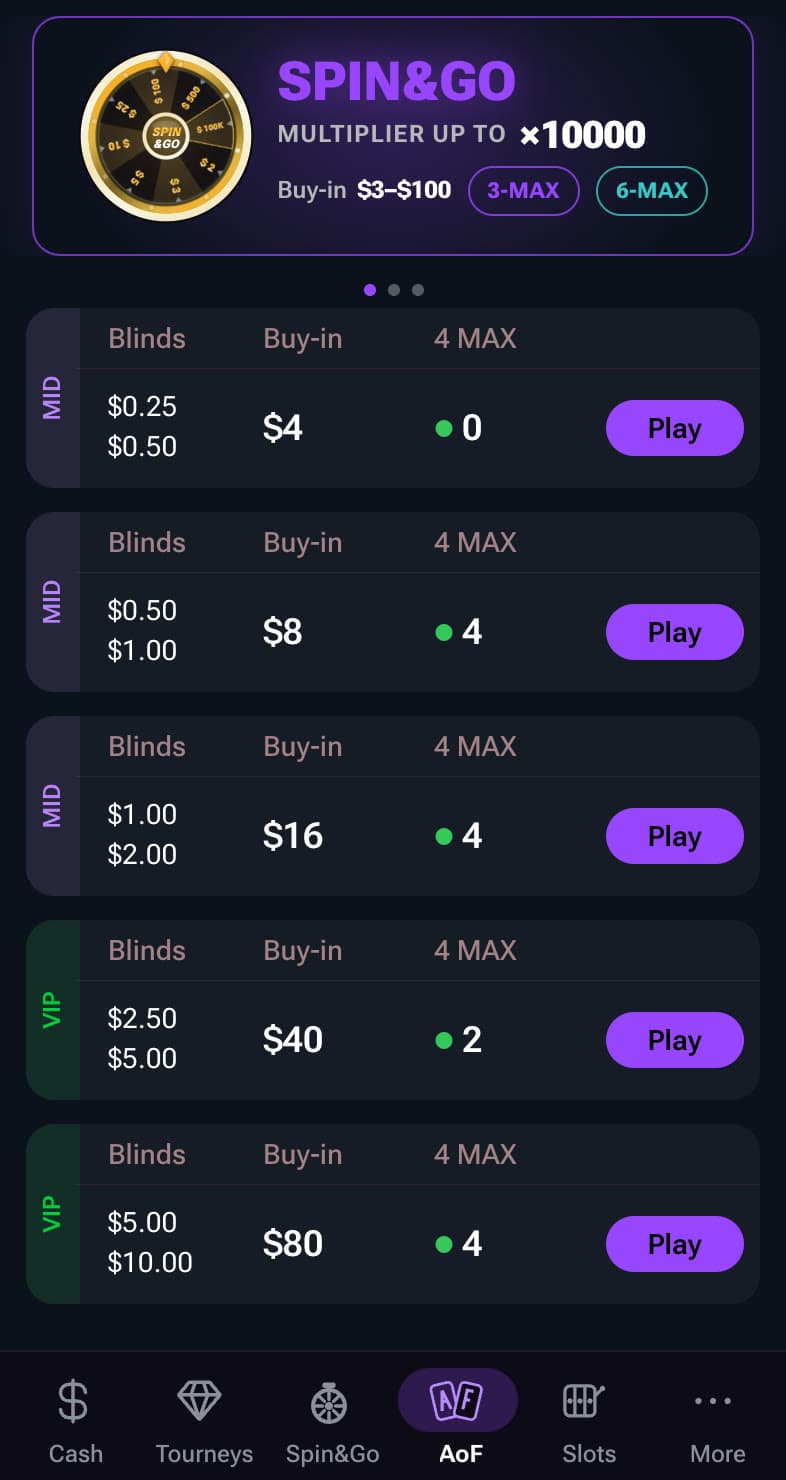Play the $80 VIP table
Screen dimensions: 786x1480
675,1244
